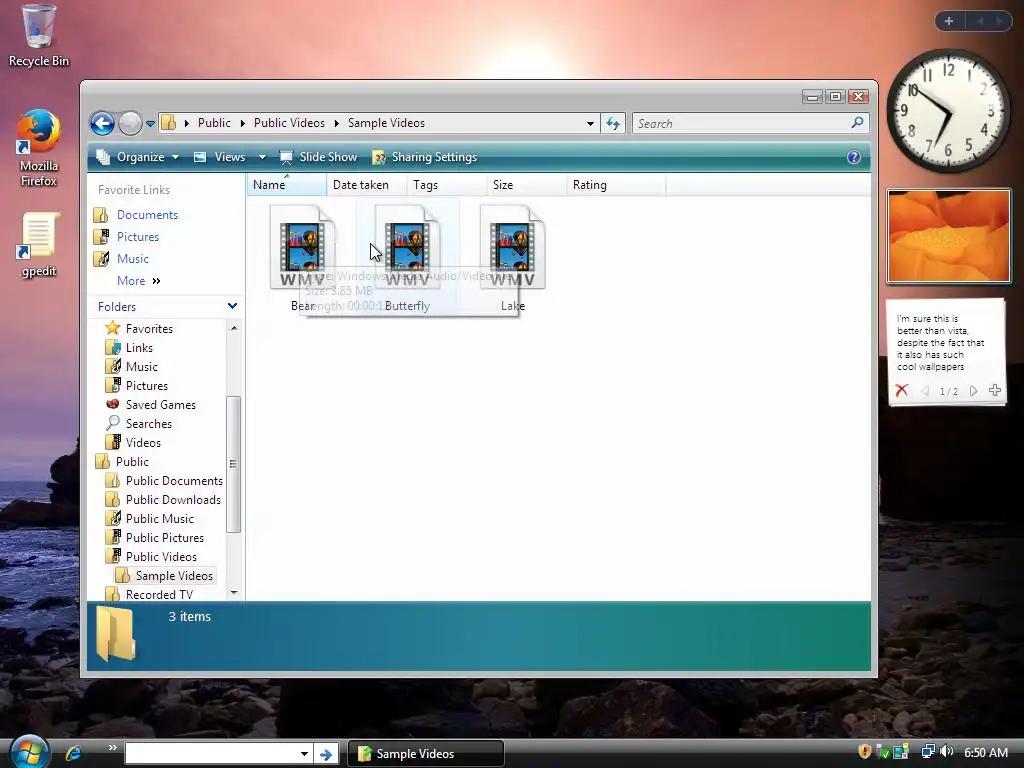Click the magnifier icon in Search box
Screen dimensions: 1024x768
[x=857, y=122]
